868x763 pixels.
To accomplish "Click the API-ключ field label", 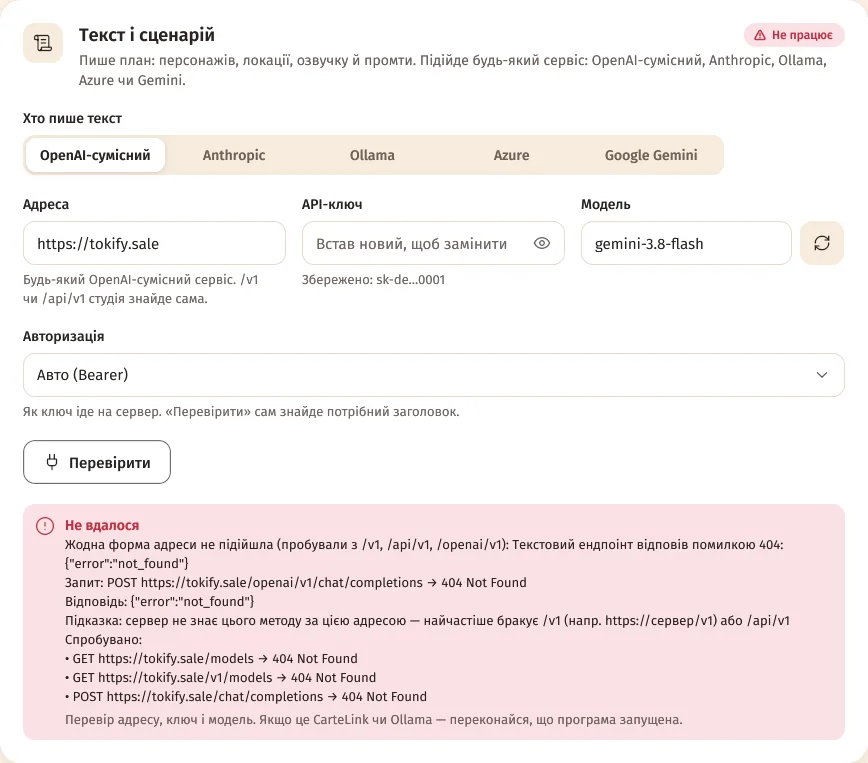I will click(x=332, y=204).
